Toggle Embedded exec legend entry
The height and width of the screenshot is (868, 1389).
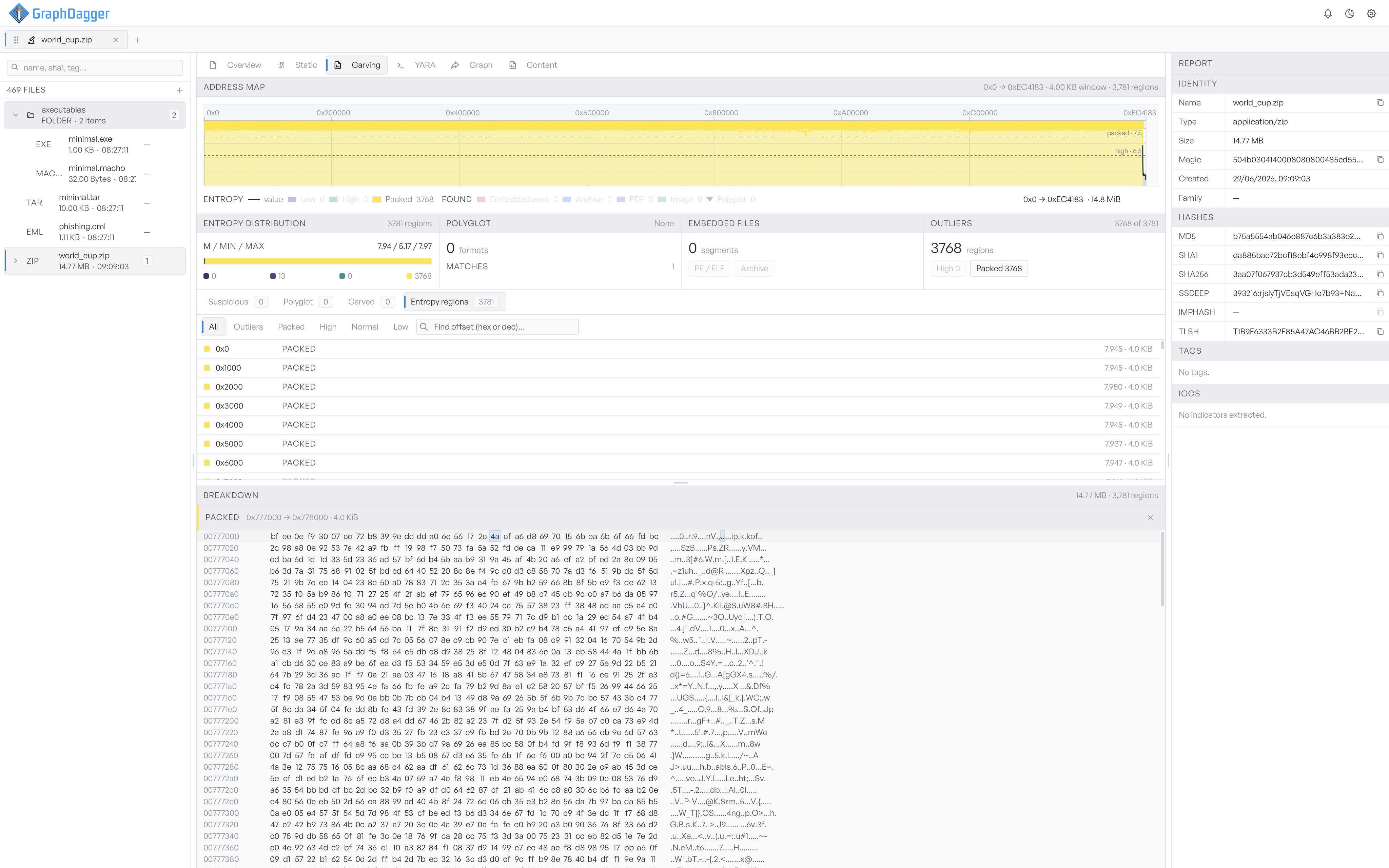(518, 199)
